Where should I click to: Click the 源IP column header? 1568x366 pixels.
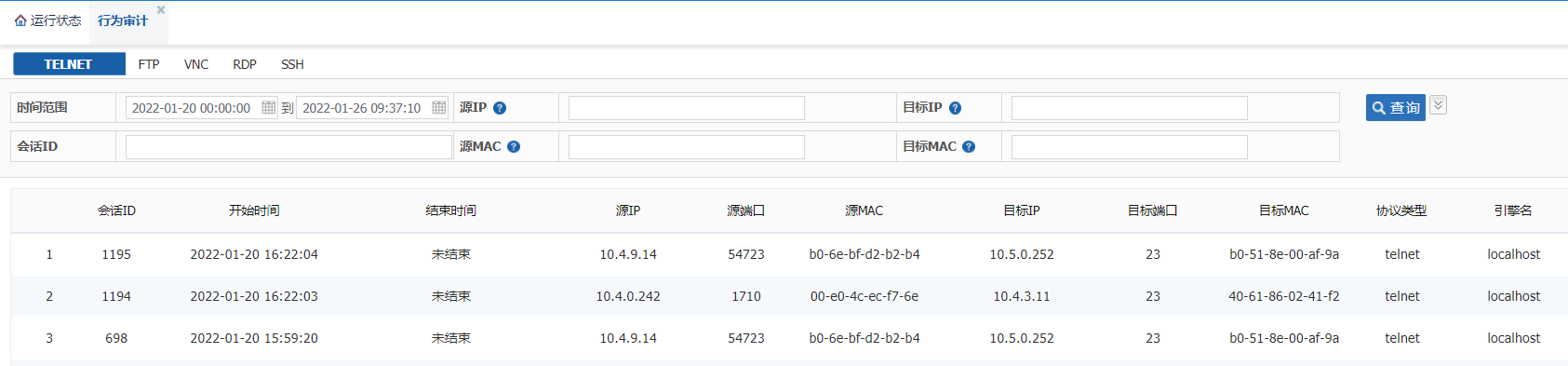point(628,211)
